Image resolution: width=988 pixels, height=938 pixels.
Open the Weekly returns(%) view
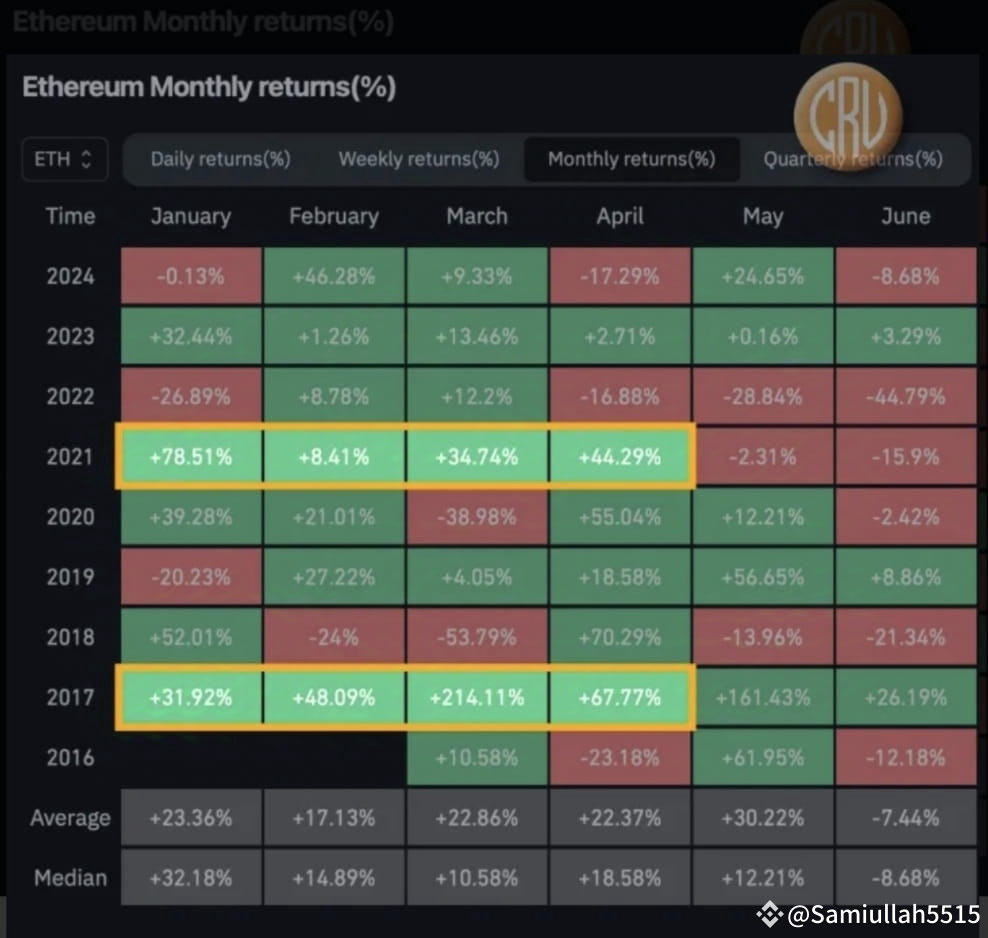click(x=418, y=159)
